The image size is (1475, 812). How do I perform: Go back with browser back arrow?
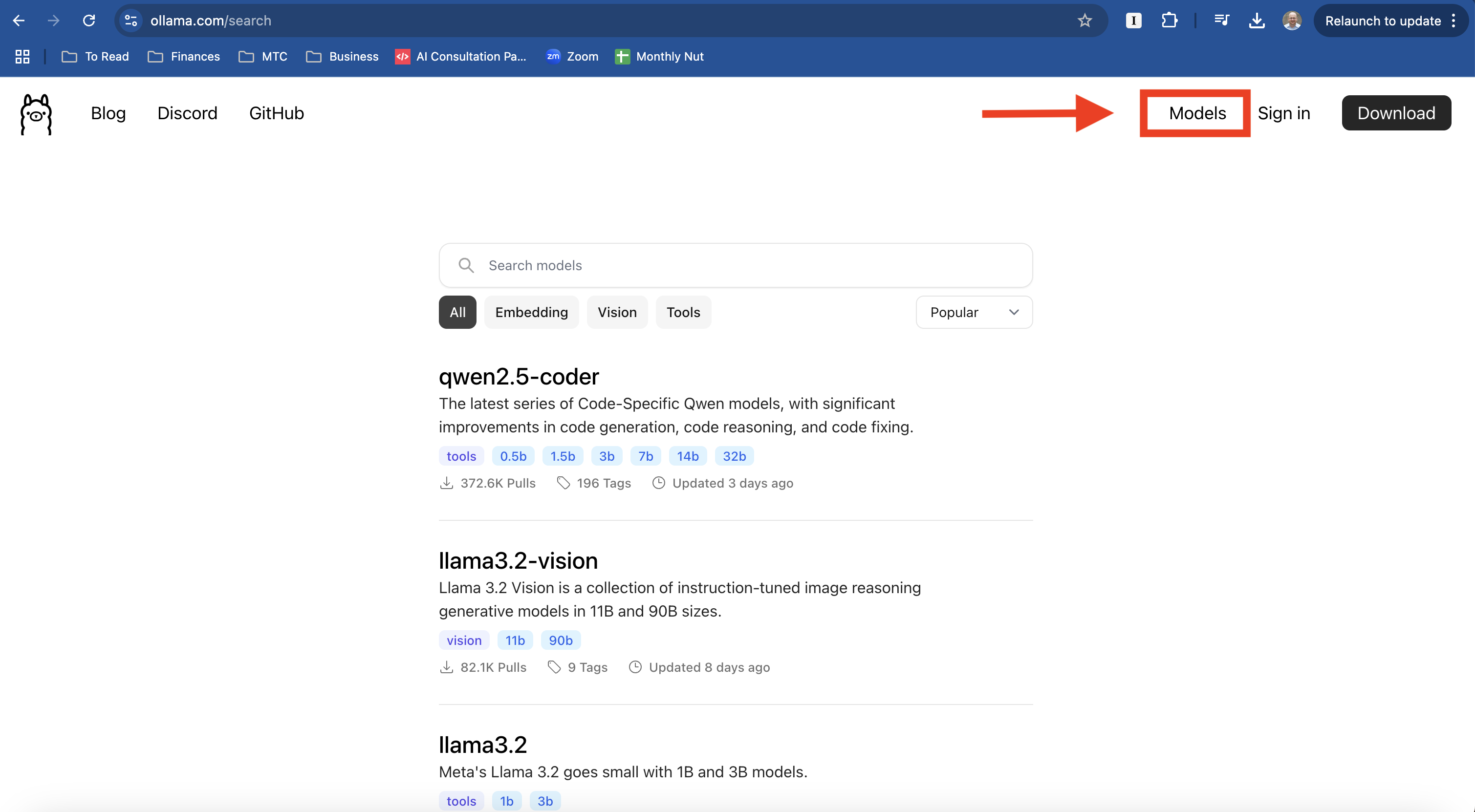[x=18, y=21]
